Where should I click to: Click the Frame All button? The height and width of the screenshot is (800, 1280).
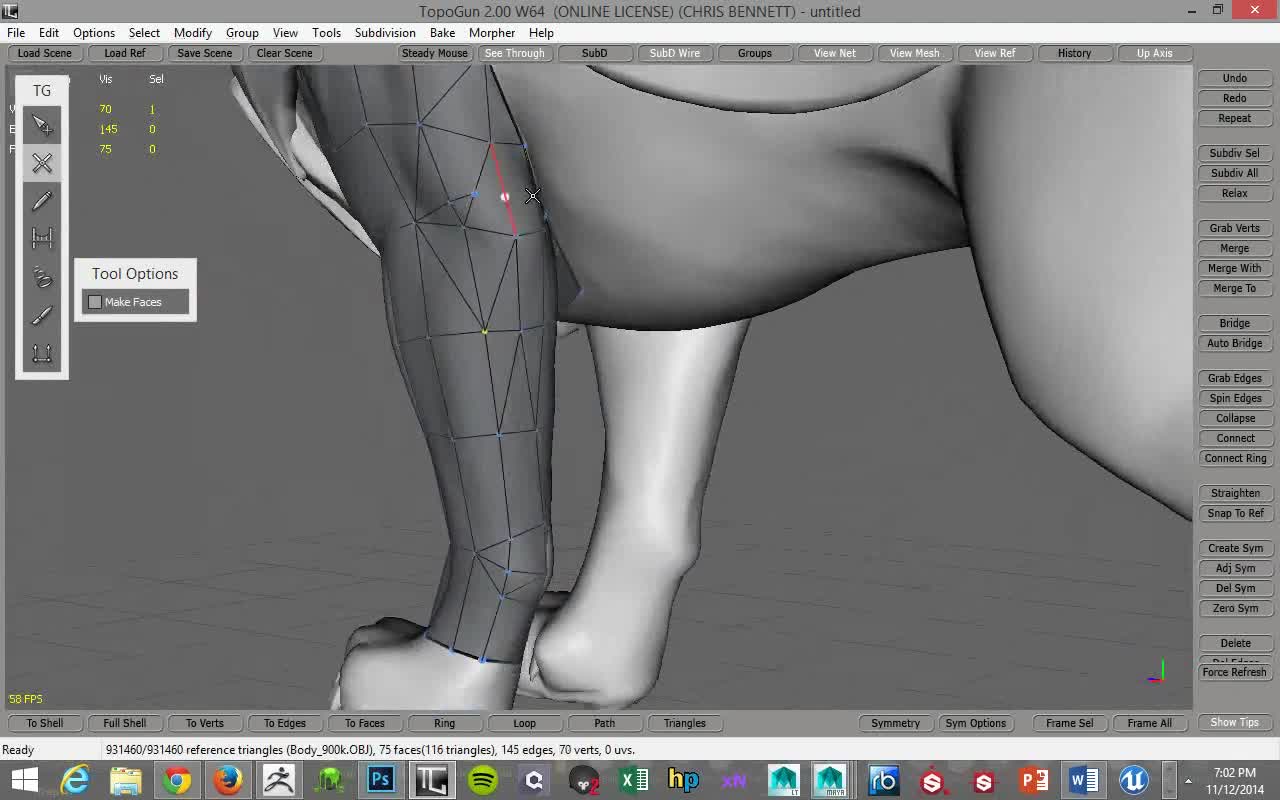(1150, 723)
